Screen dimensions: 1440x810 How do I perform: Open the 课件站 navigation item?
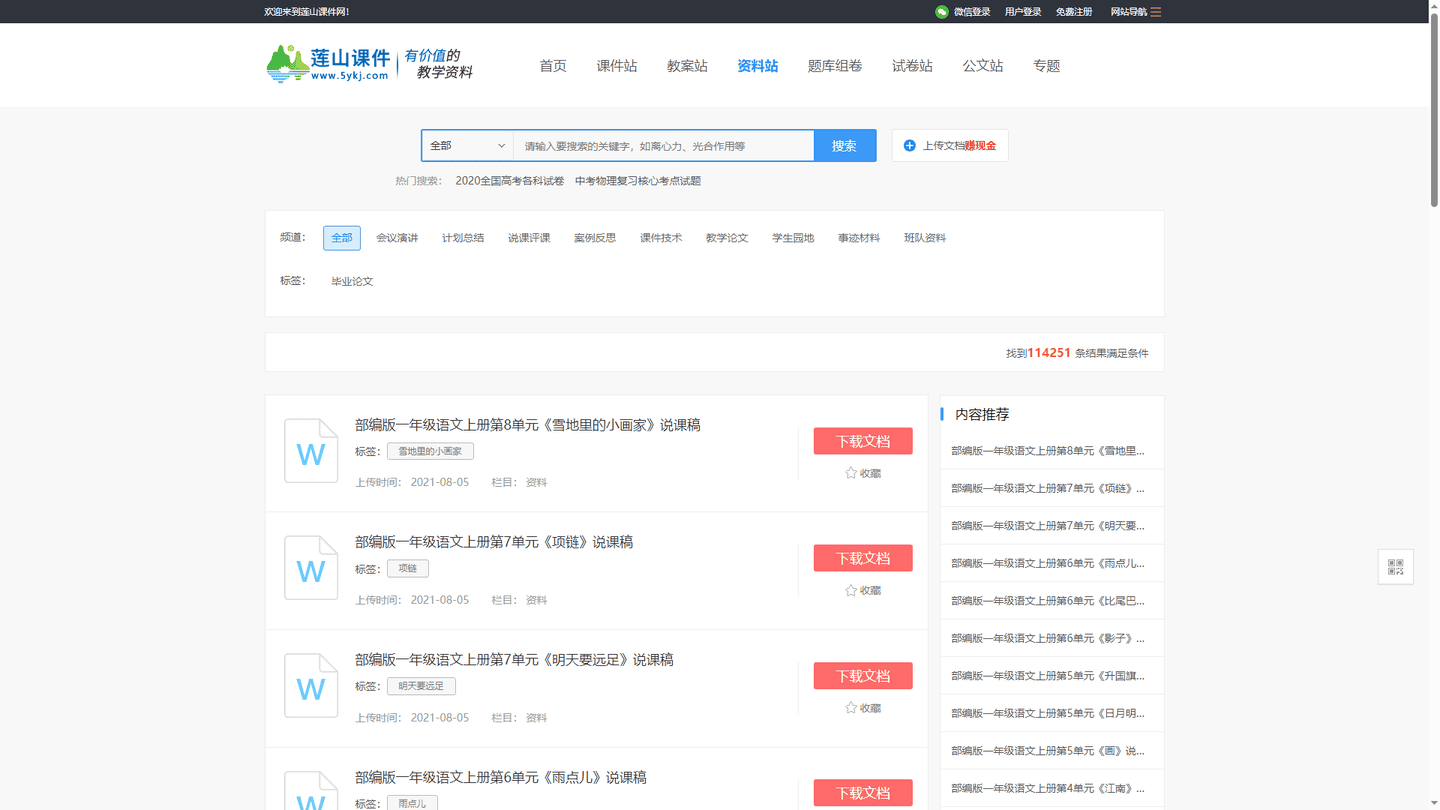[617, 66]
